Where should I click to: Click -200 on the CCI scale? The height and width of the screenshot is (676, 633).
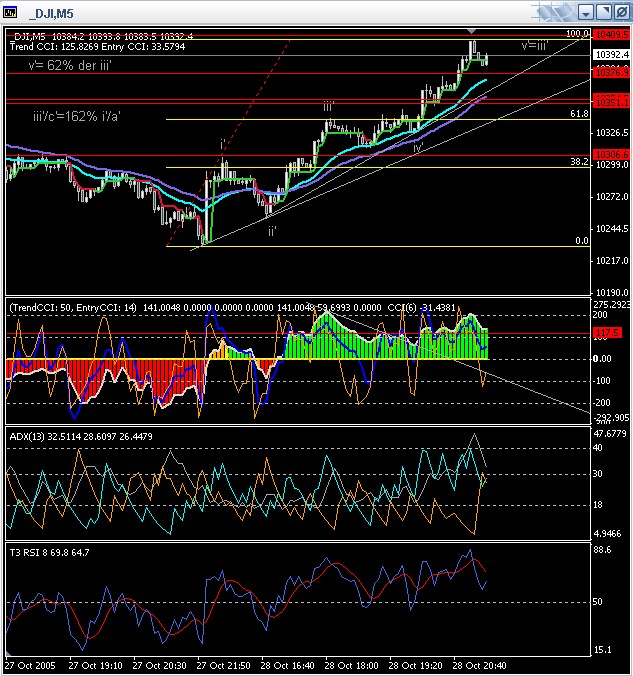point(602,403)
